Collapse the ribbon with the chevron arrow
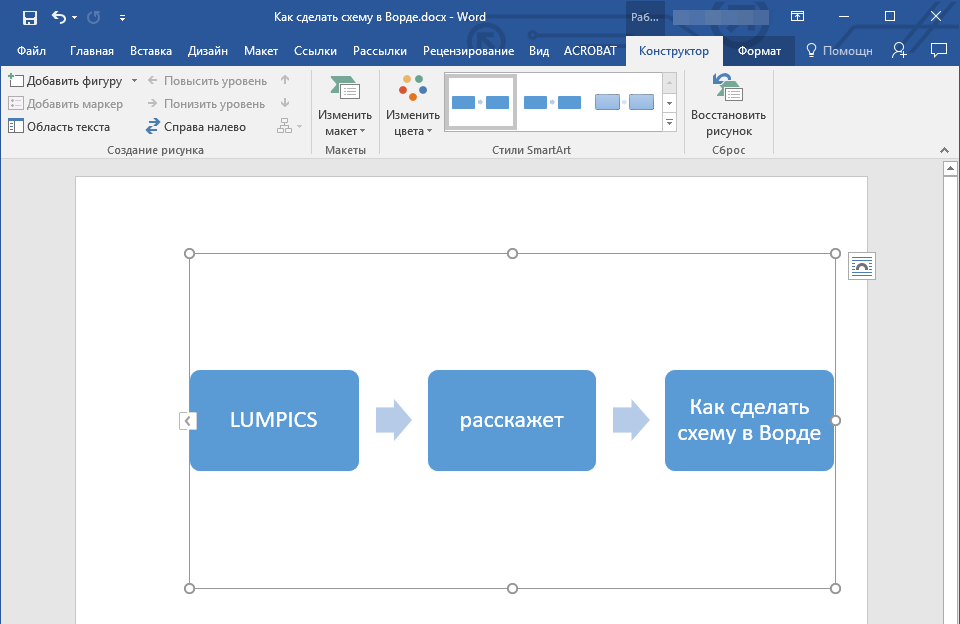Screen dimensions: 960x624 943,150
